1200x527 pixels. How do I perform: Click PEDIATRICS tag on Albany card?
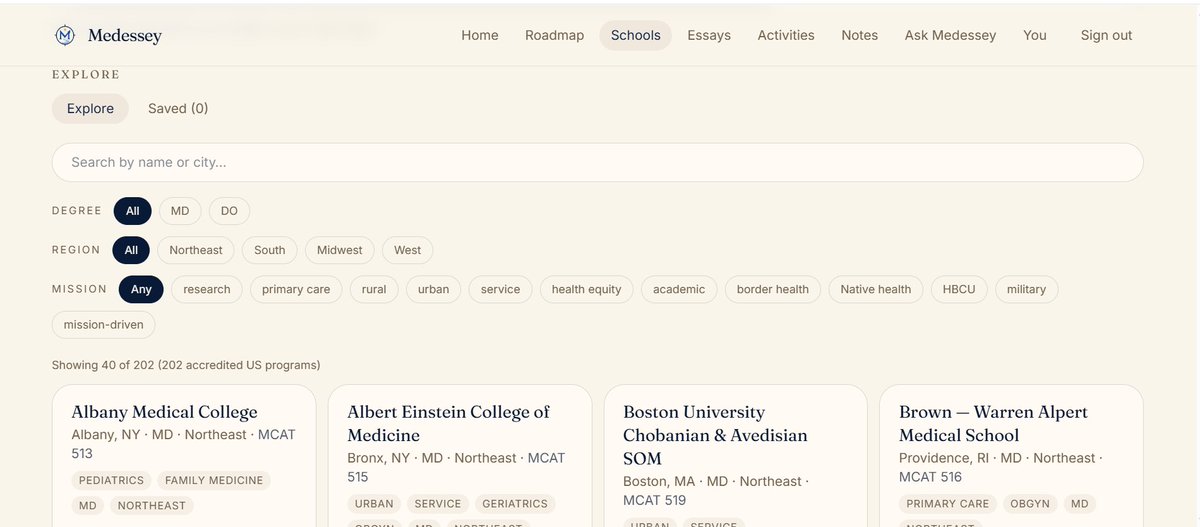111,480
